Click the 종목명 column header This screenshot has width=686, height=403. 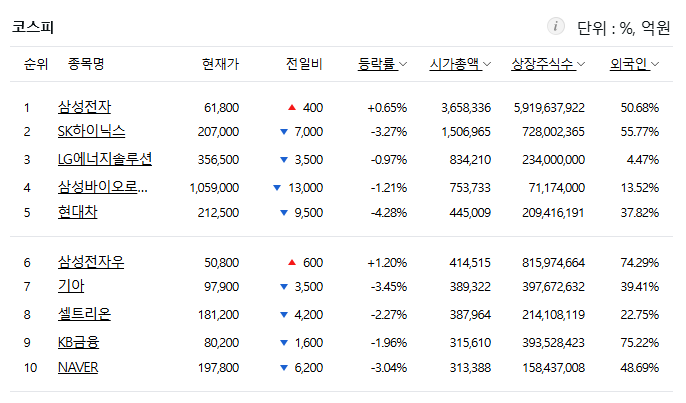click(86, 64)
